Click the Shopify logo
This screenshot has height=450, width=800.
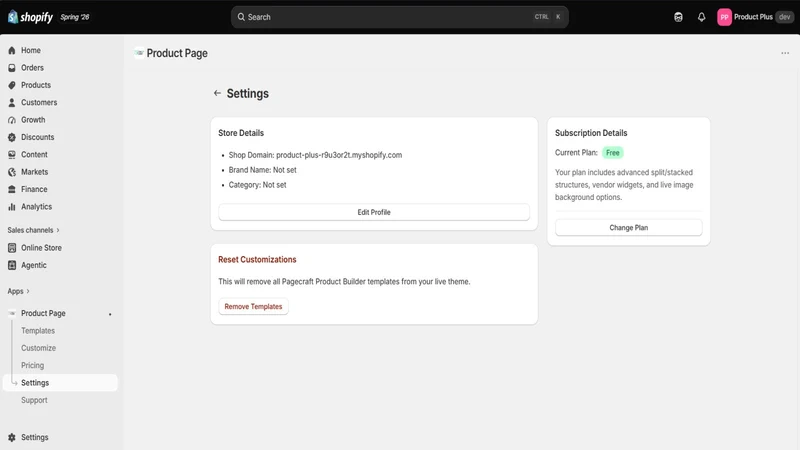(30, 17)
